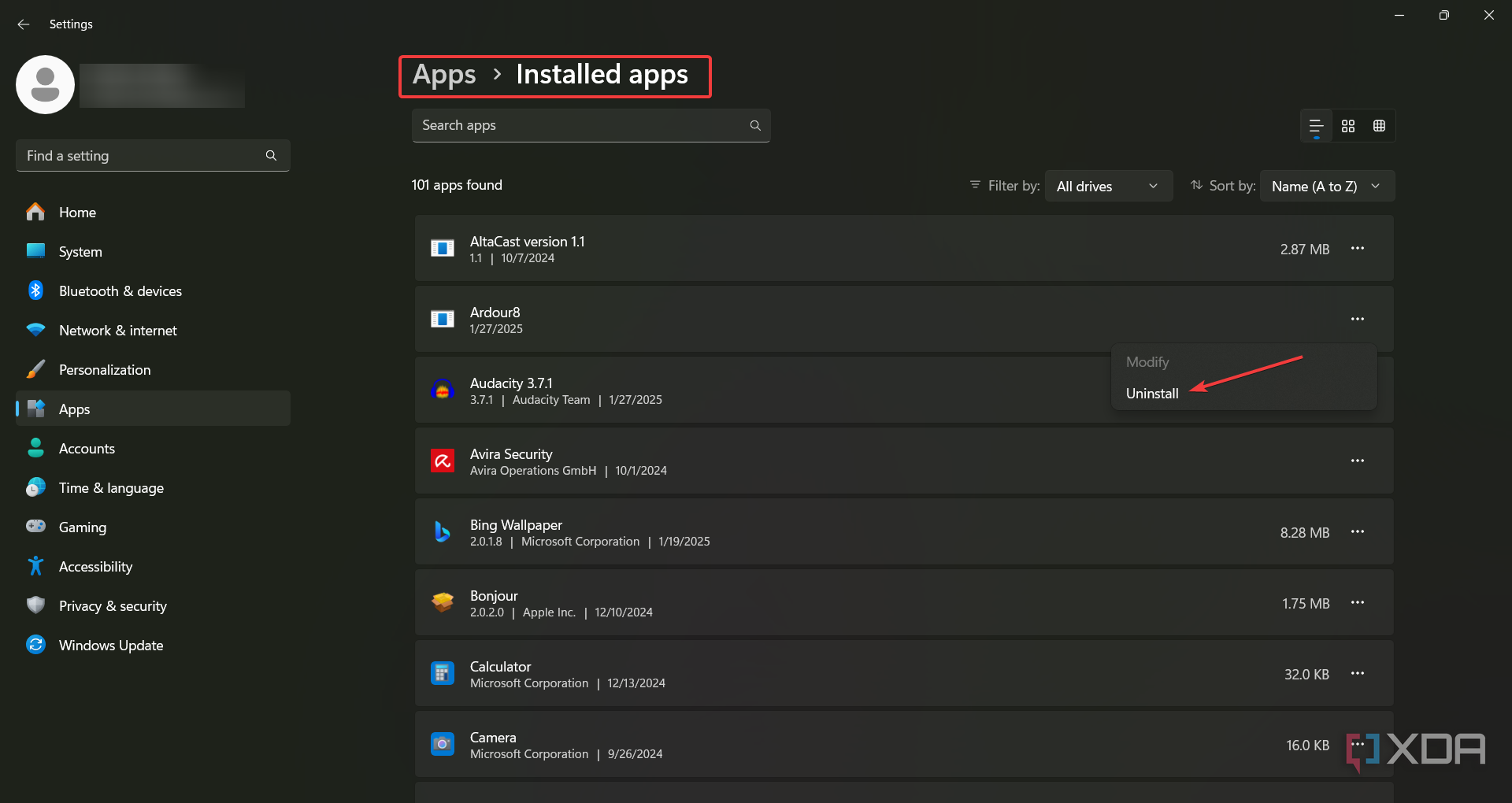Switch to table view layout icon
The width and height of the screenshot is (1512, 803).
pyautogui.click(x=1379, y=126)
